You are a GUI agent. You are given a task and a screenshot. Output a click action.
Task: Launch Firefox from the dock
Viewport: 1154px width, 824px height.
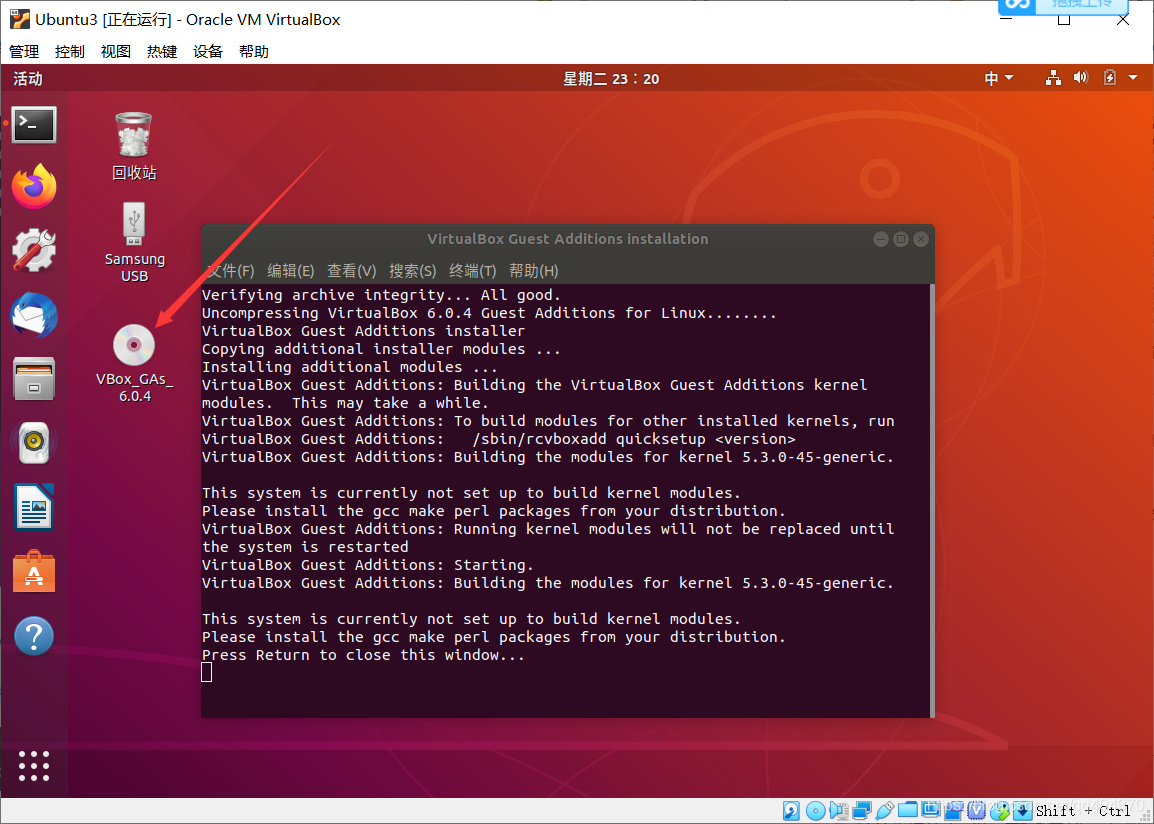coord(34,186)
